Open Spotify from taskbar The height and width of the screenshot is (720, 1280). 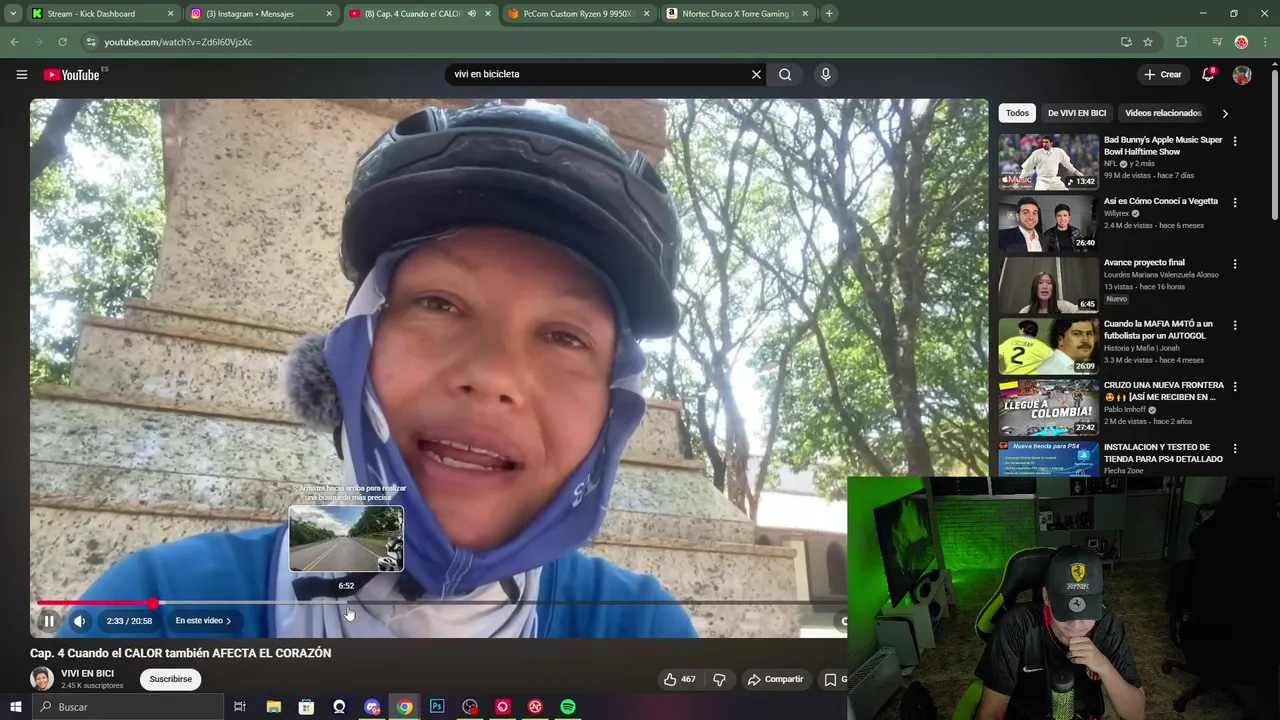568,707
